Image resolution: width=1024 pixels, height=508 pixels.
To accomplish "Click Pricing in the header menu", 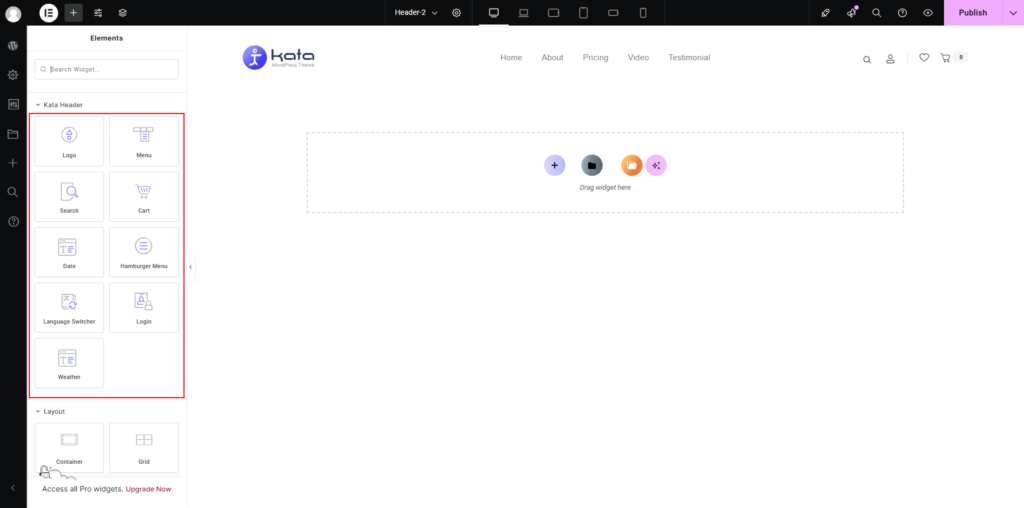I will click(596, 57).
